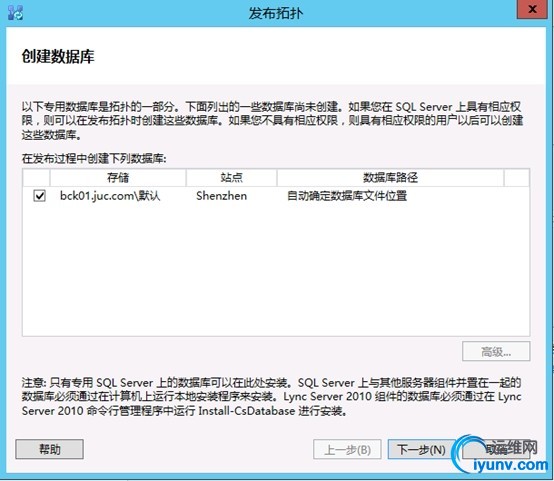This screenshot has width=554, height=481.
Task: Click the 数据库路径 column header
Action: 390,177
